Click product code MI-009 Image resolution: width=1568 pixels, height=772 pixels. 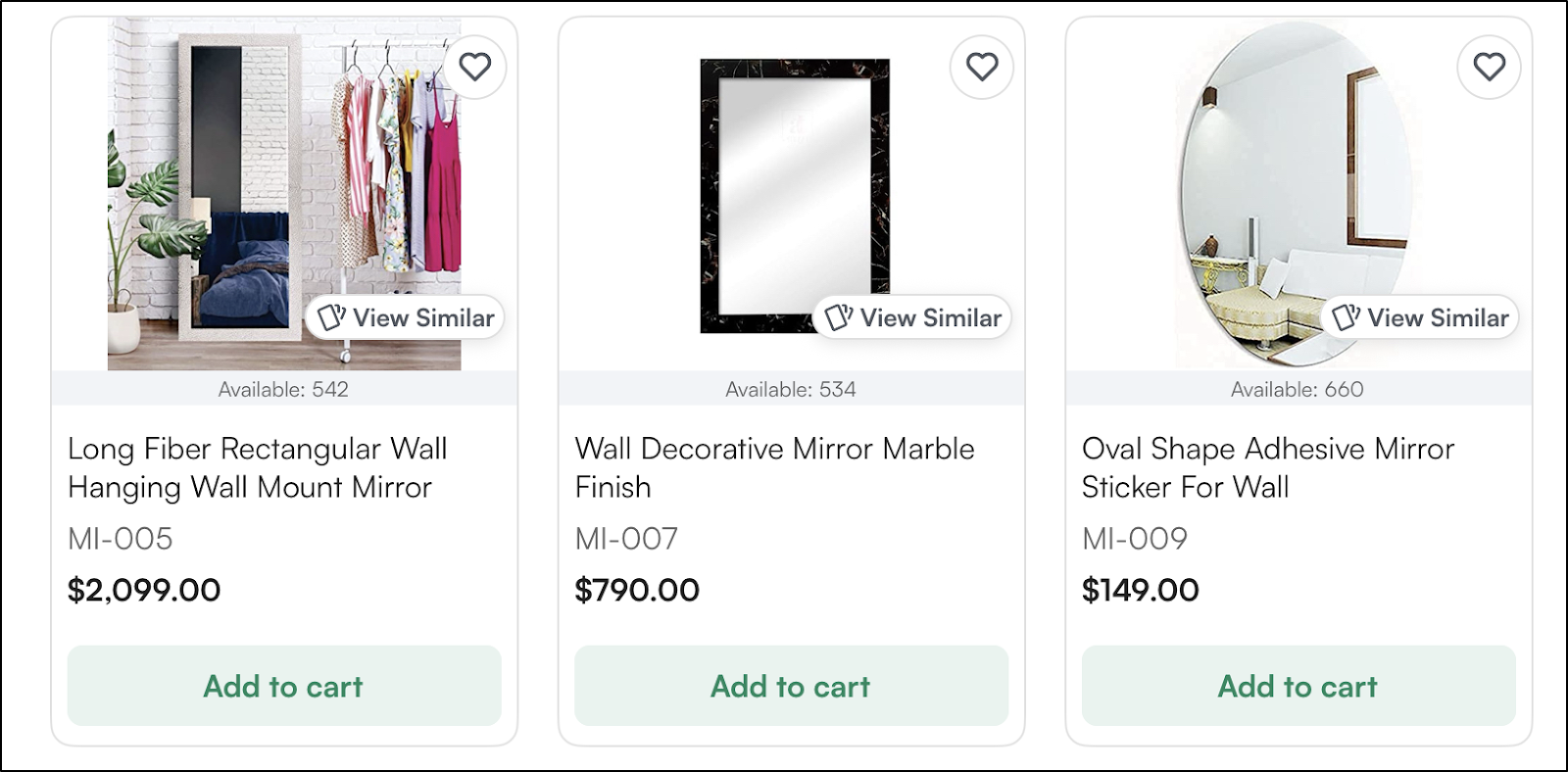1135,539
